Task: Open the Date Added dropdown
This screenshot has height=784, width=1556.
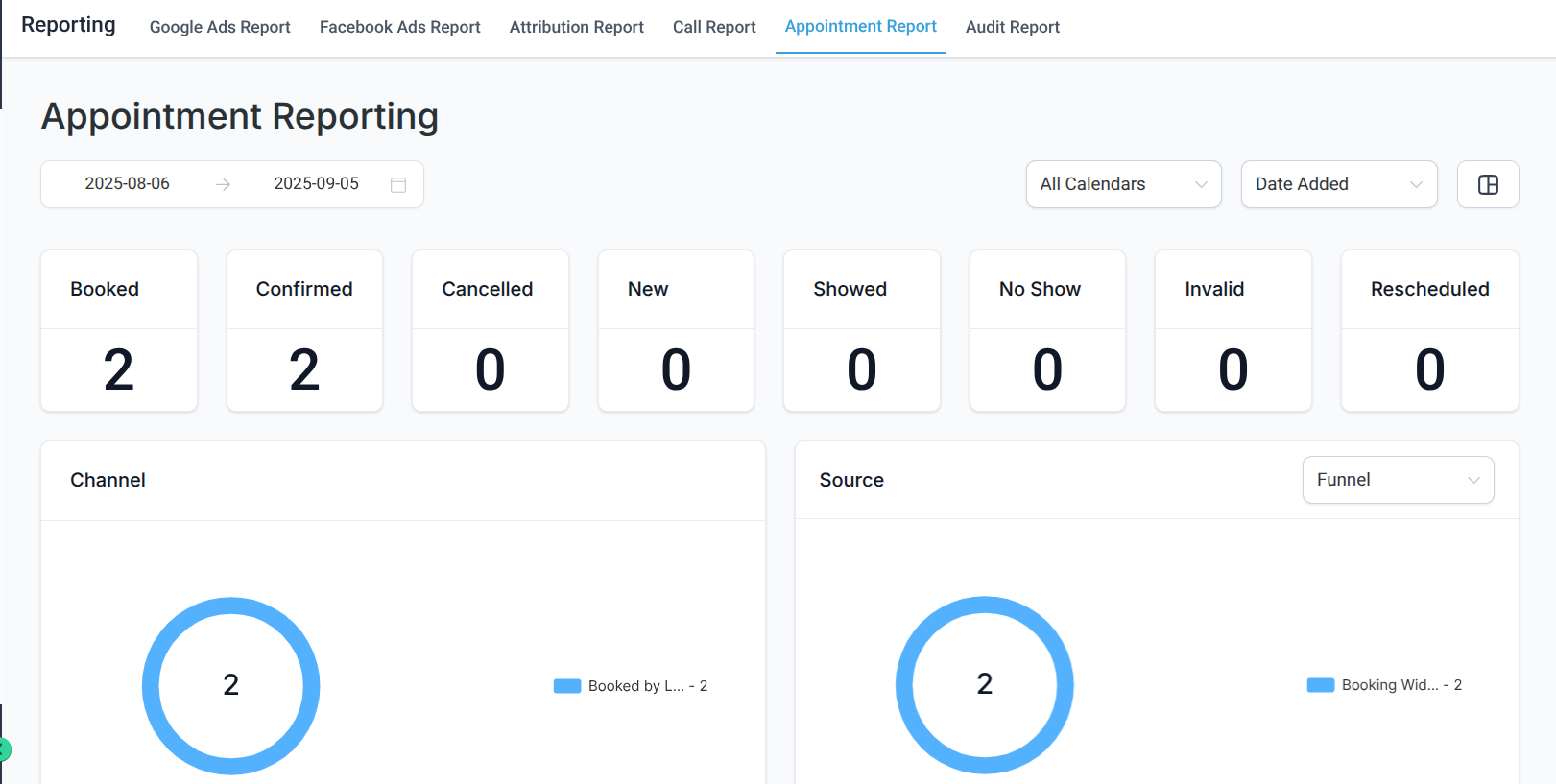Action: click(x=1339, y=184)
